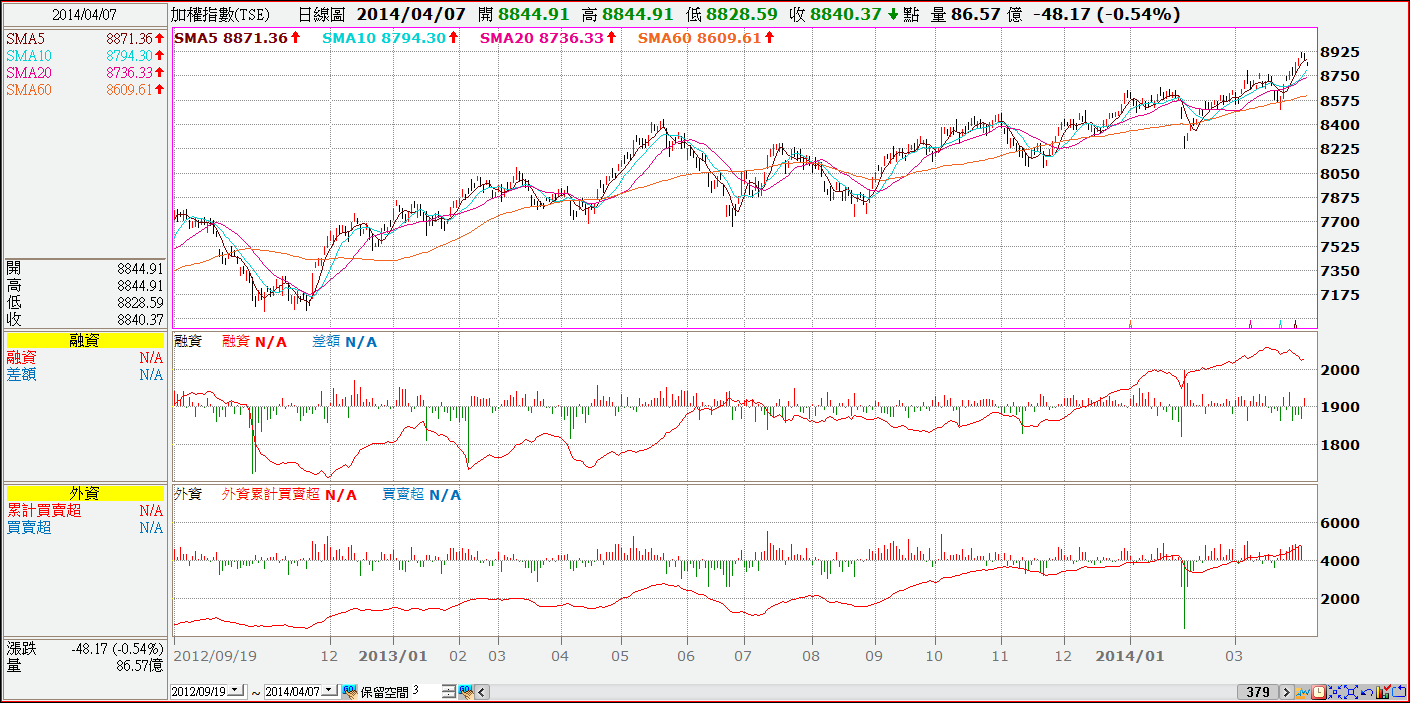Open the bar chart indicator settings icon

click(1383, 692)
